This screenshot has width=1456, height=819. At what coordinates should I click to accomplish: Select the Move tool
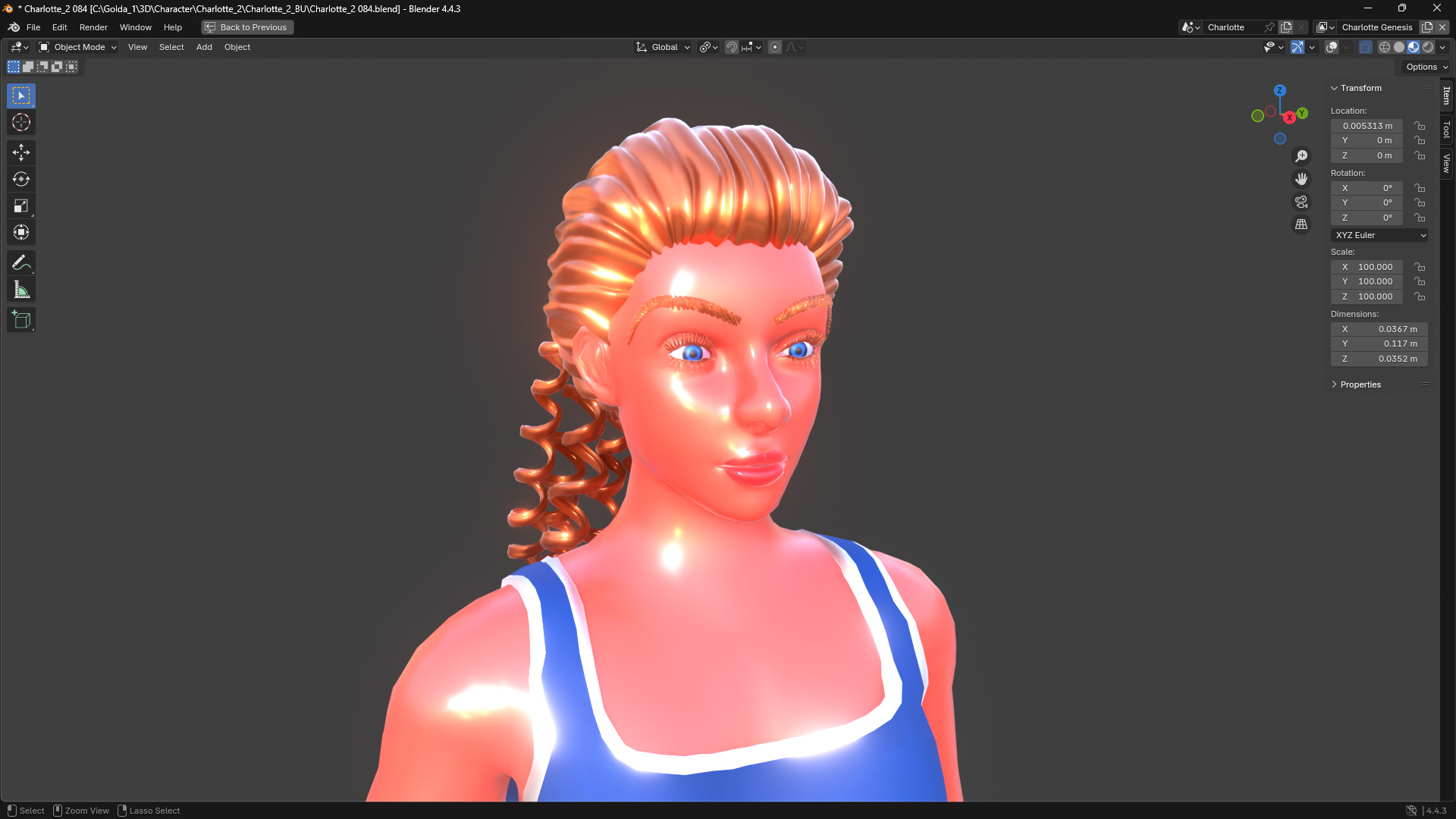[21, 152]
